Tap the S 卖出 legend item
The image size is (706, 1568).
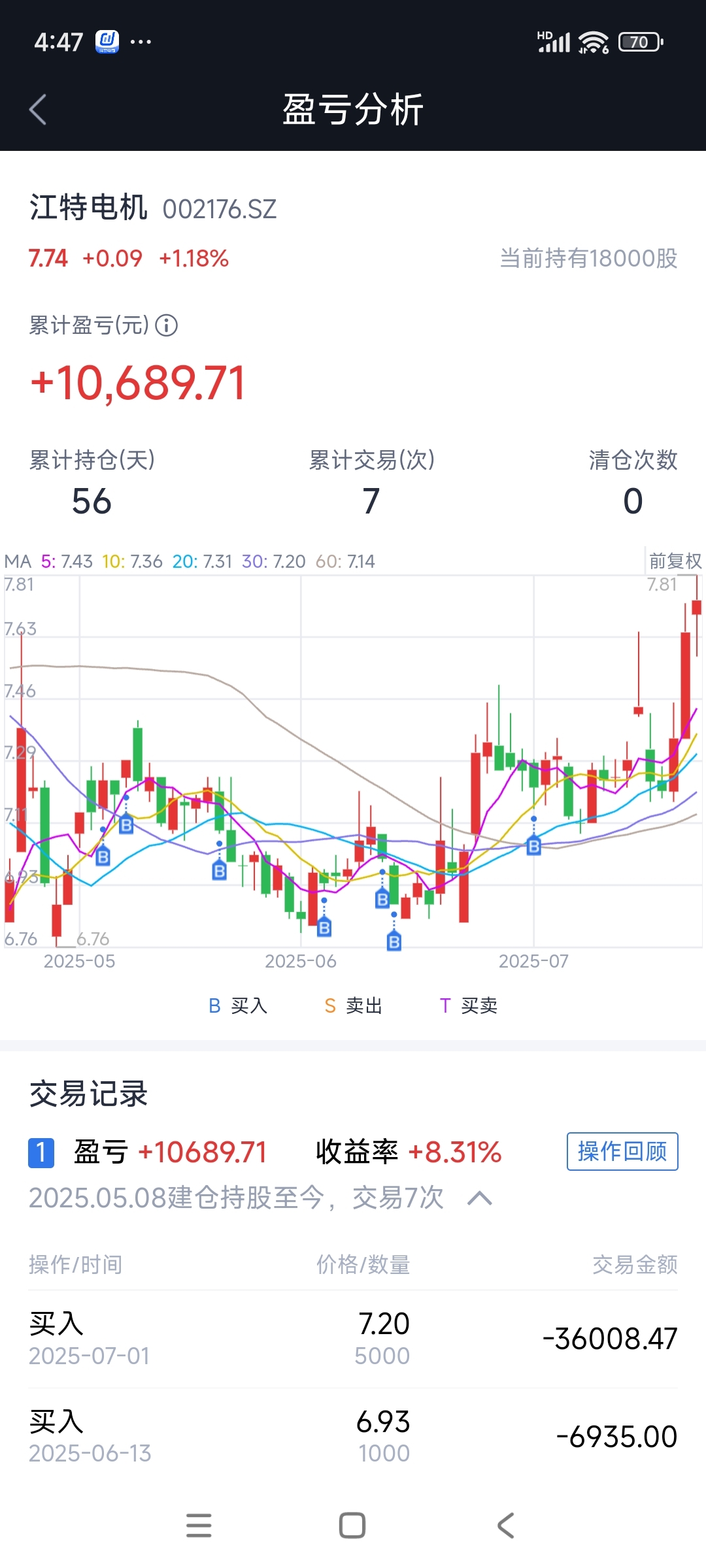point(353,1005)
